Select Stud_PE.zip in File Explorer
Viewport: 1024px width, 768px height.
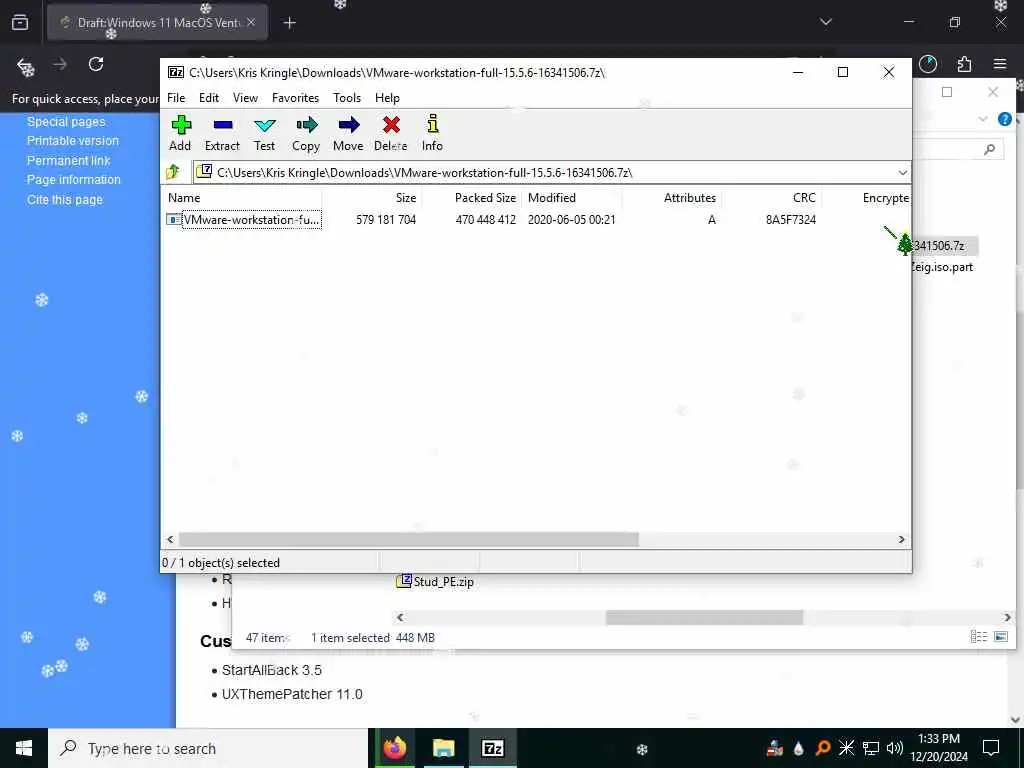coord(436,581)
